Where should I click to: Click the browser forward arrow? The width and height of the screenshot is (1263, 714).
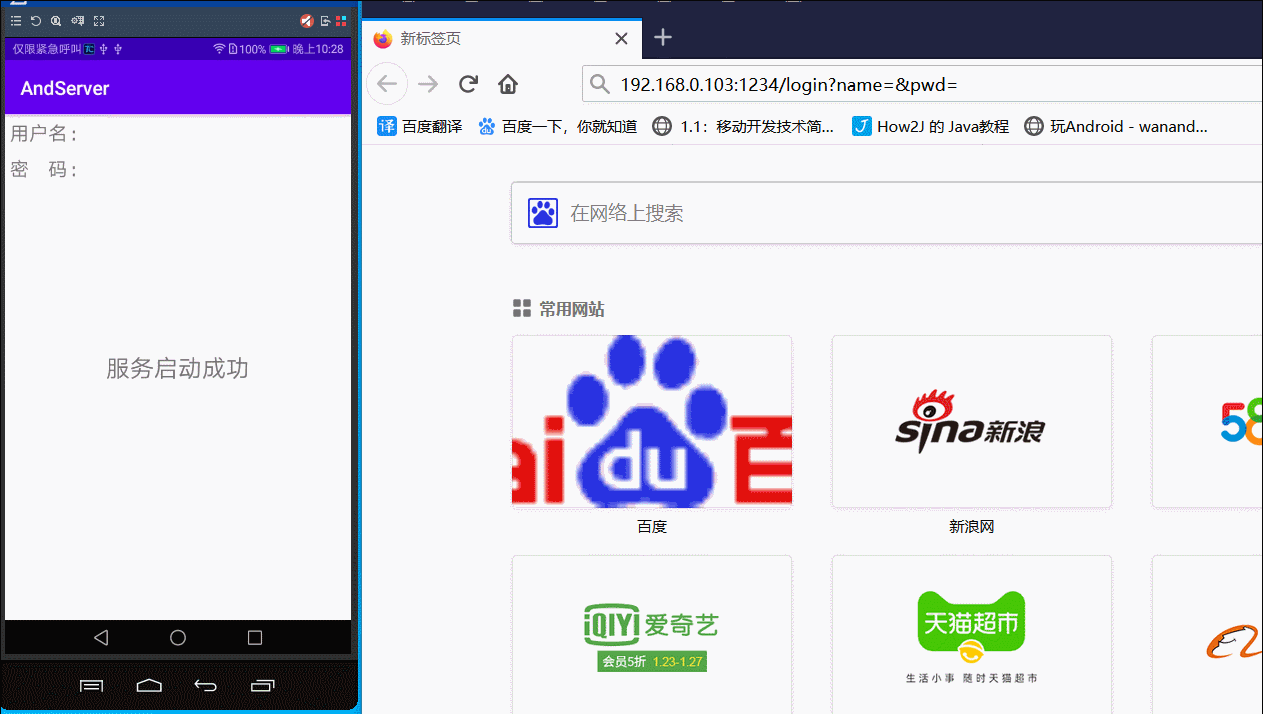coord(427,83)
